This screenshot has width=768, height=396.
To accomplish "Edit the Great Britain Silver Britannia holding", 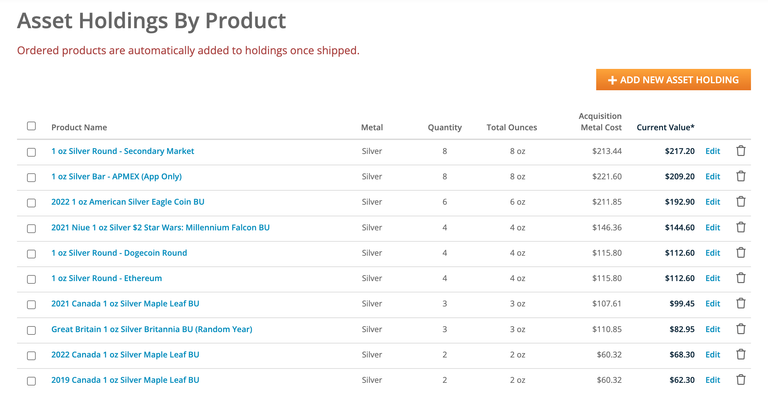I will click(x=712, y=329).
